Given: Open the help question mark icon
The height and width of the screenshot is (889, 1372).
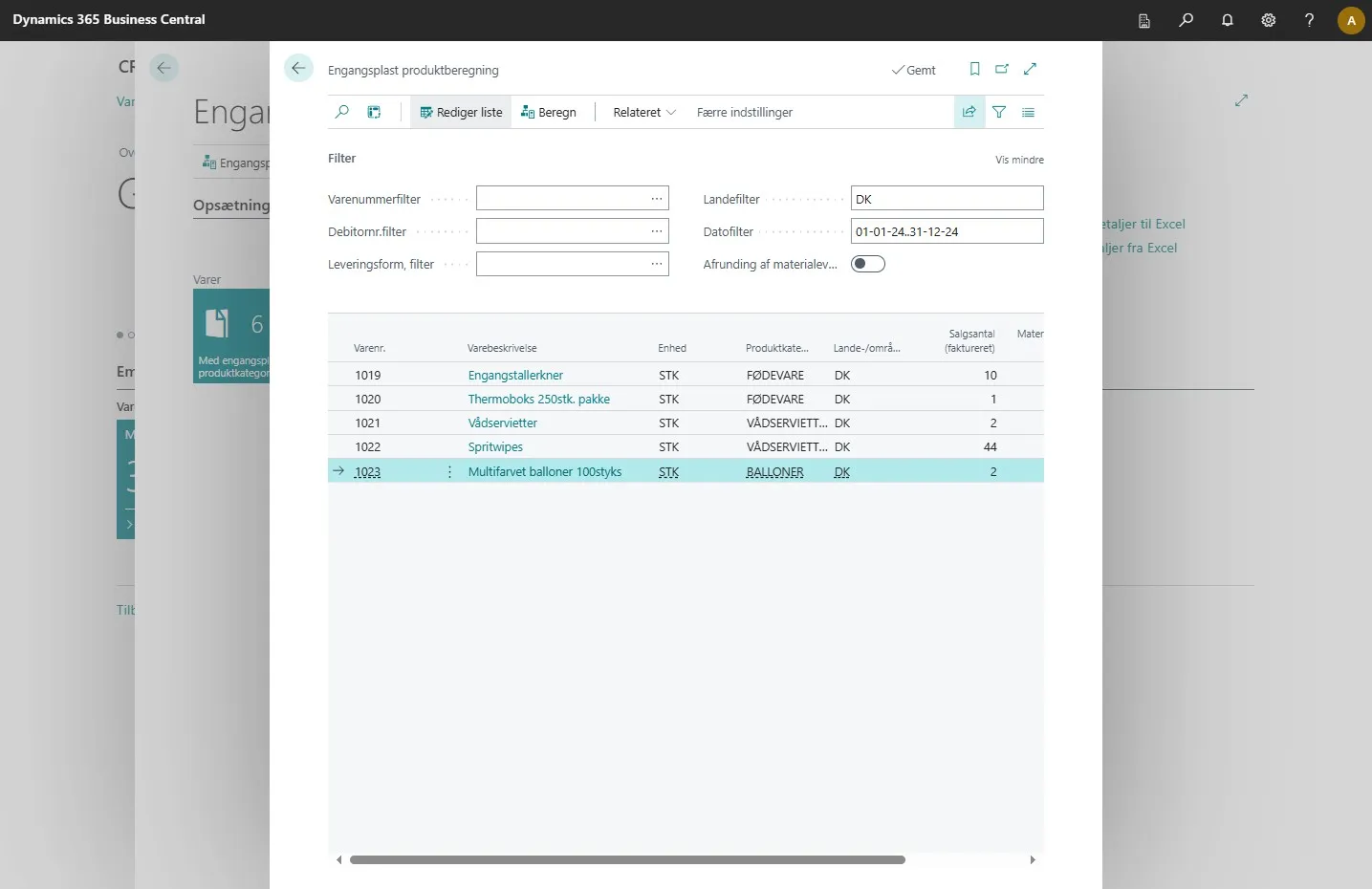Looking at the screenshot, I should tap(1309, 20).
